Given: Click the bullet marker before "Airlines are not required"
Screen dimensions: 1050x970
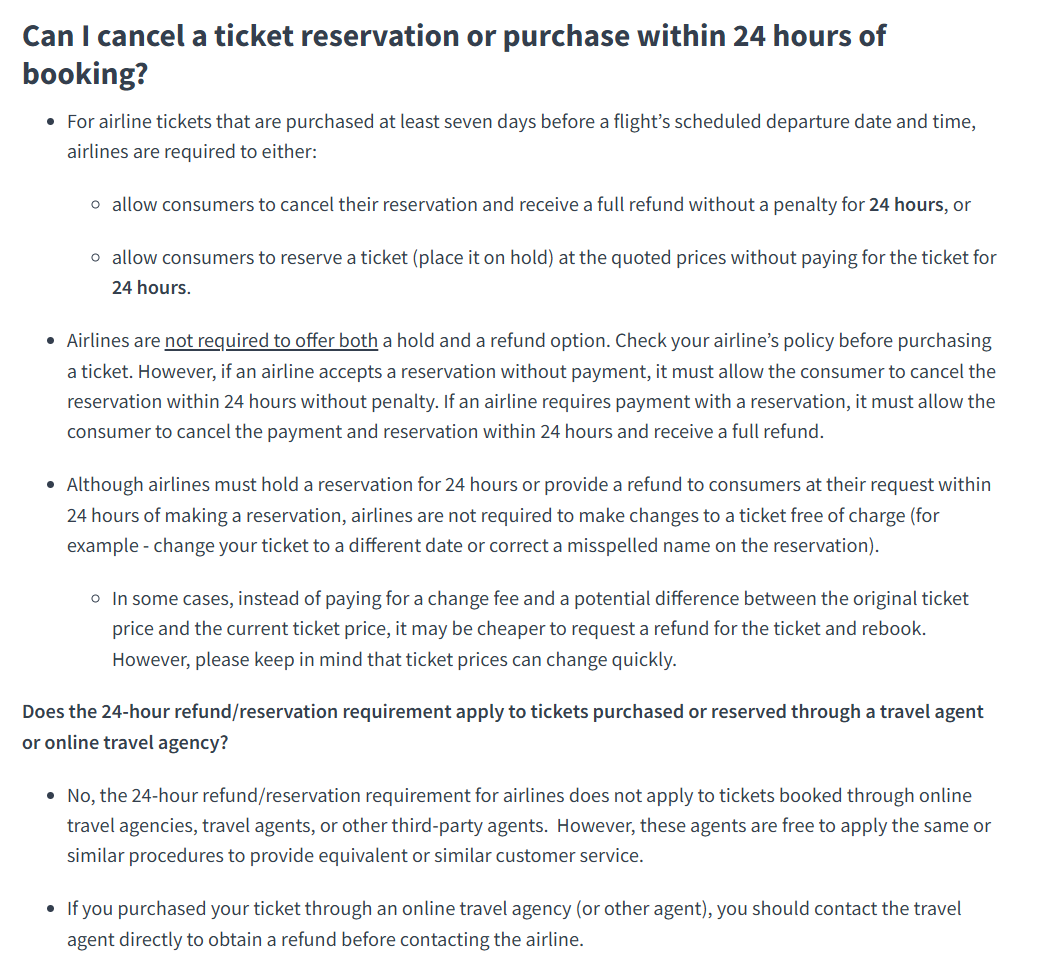Looking at the screenshot, I should pyautogui.click(x=51, y=341).
